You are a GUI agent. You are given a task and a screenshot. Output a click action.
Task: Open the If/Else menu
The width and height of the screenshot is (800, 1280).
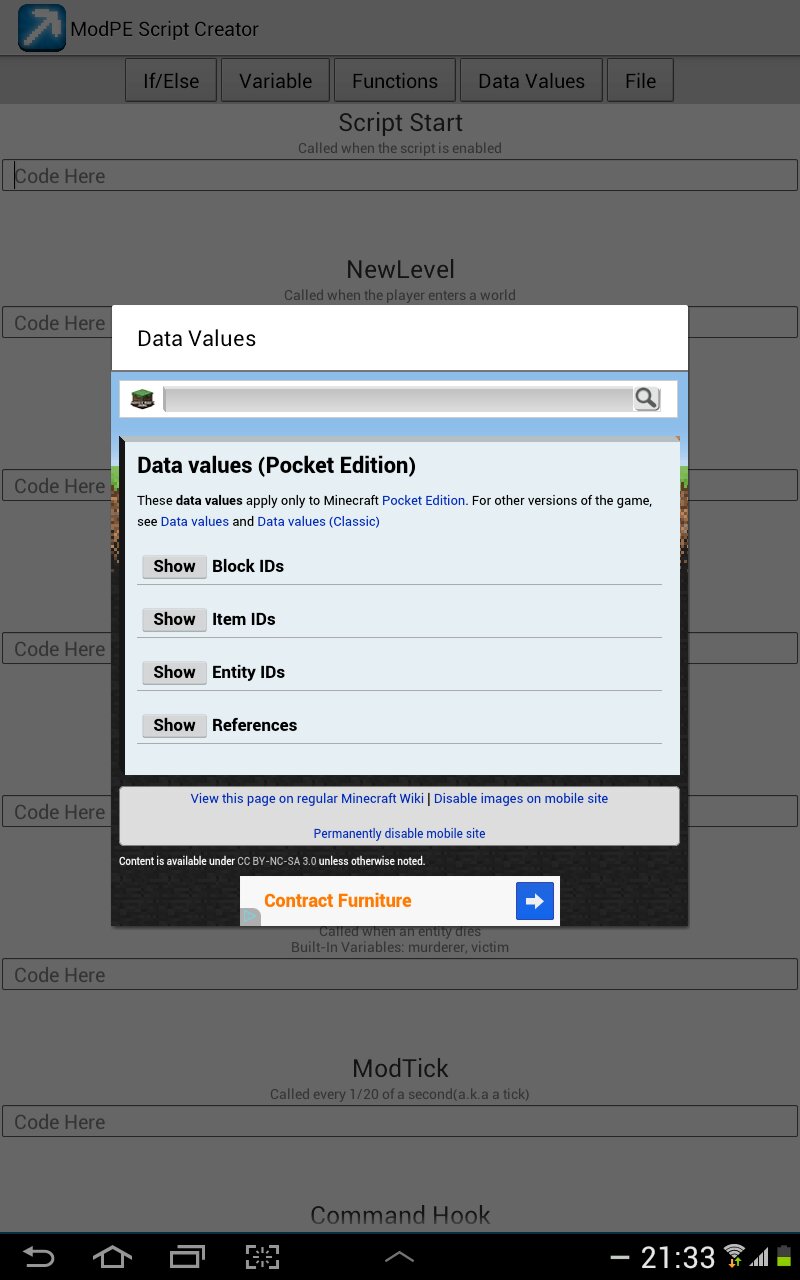coord(171,81)
